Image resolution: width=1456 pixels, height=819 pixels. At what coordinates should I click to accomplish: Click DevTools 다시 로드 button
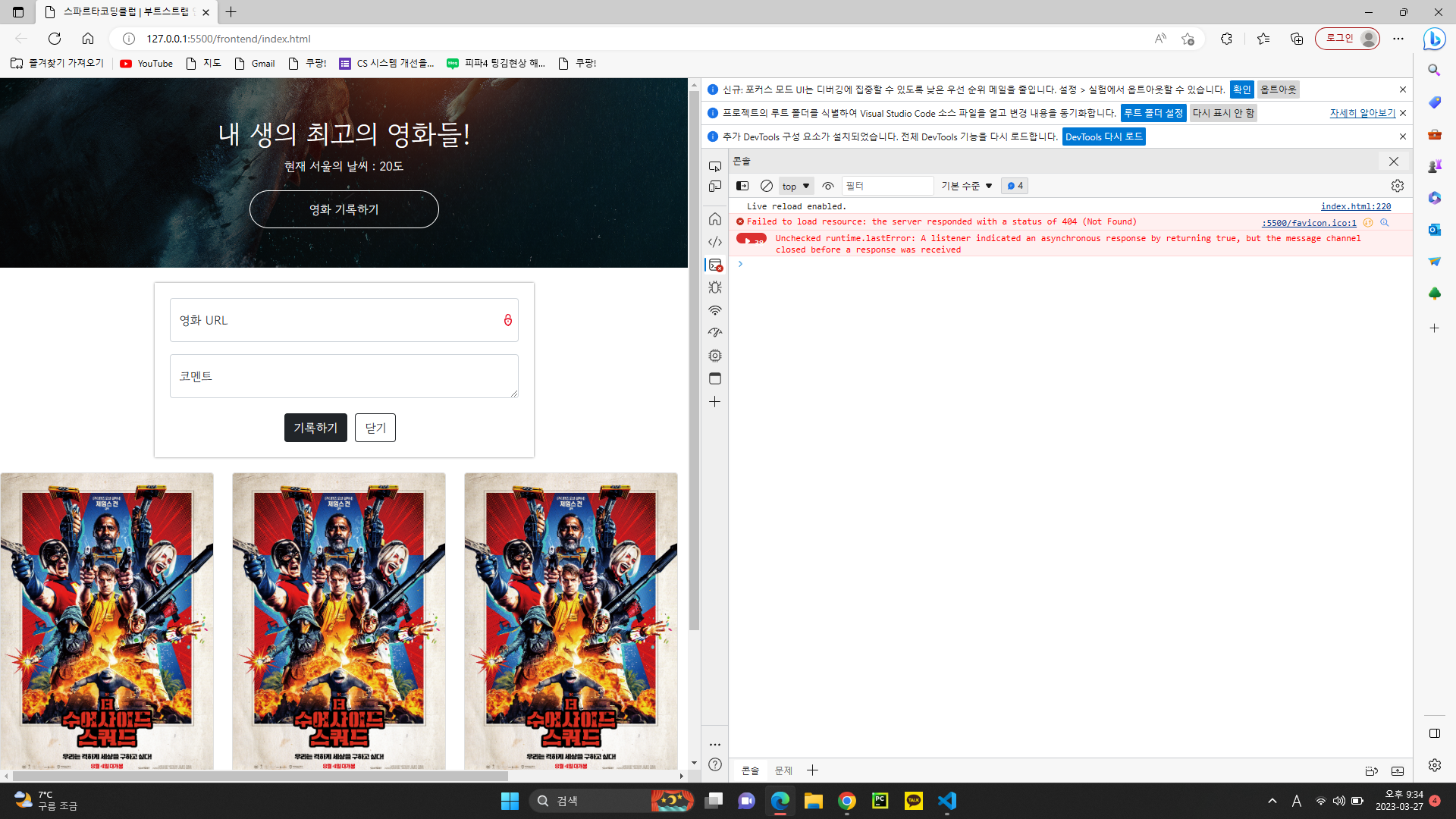point(1103,136)
